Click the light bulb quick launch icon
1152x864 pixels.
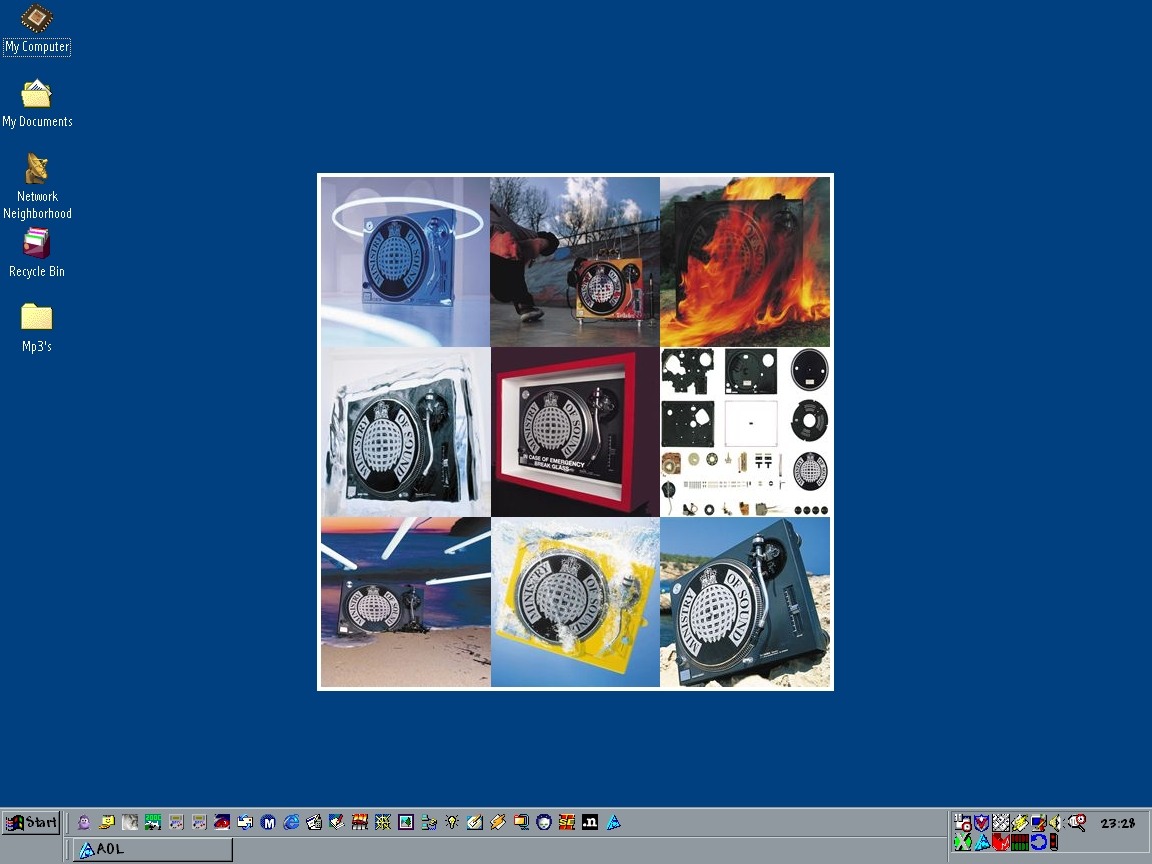[452, 822]
